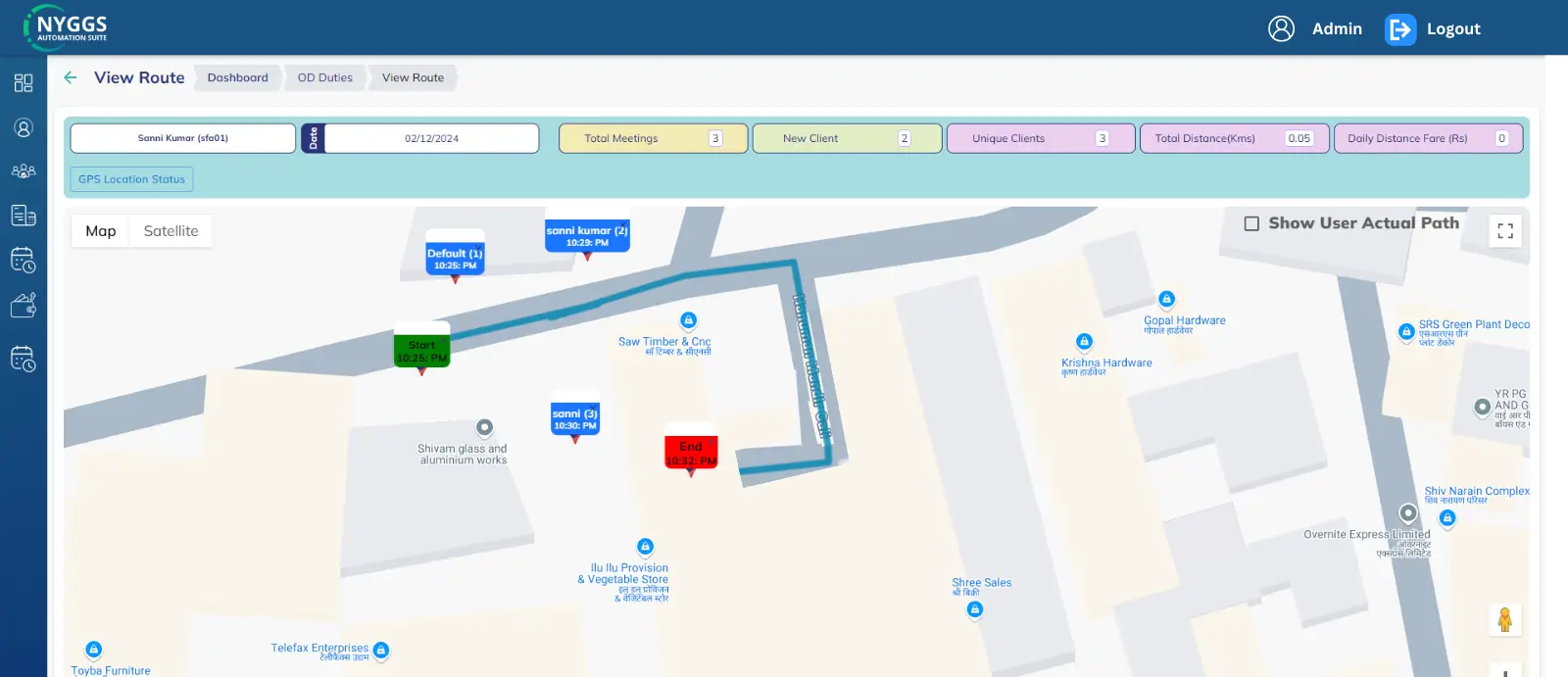Switch to Map view tab

[x=101, y=231]
